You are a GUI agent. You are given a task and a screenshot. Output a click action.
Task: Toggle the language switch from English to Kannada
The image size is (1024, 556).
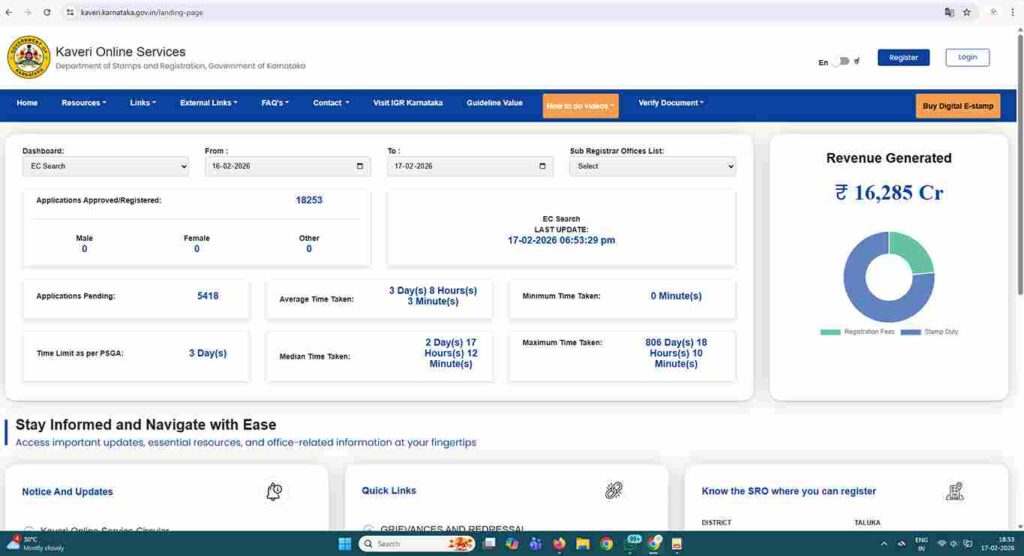coord(842,61)
